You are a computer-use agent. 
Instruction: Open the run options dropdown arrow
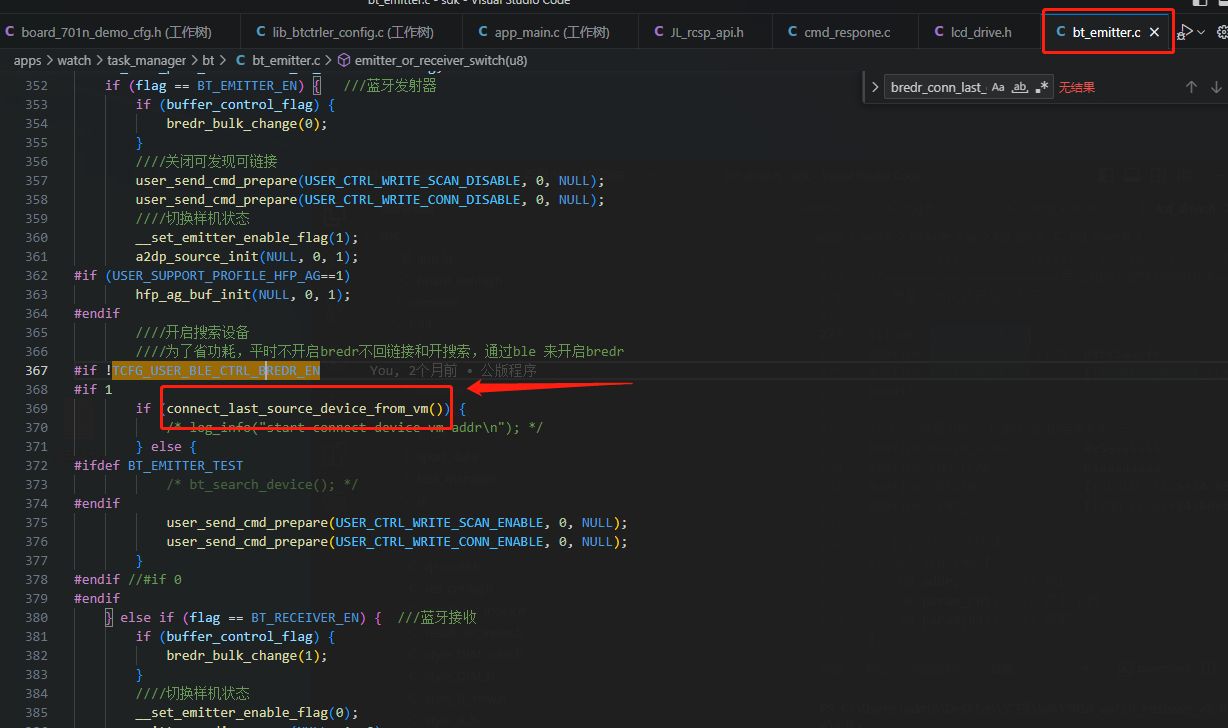(x=1201, y=32)
